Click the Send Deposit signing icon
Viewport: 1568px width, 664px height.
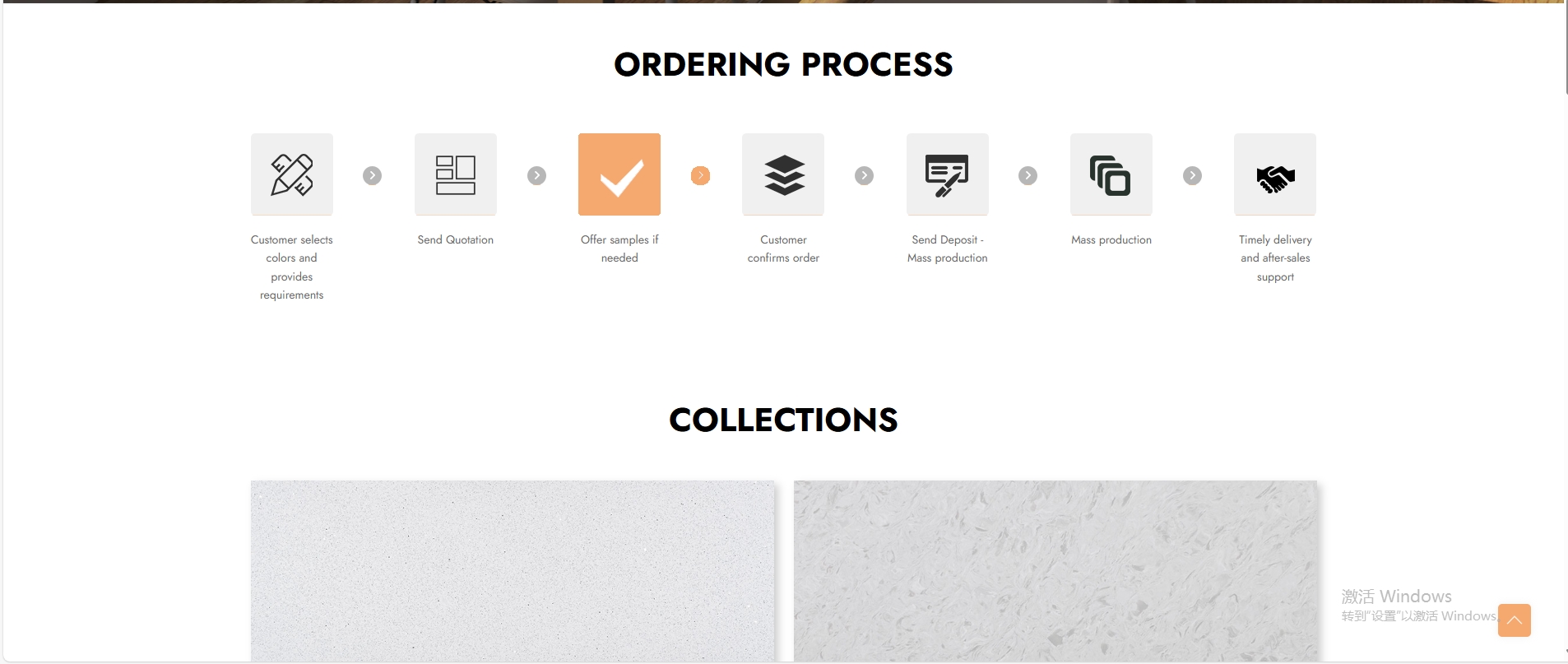click(948, 174)
